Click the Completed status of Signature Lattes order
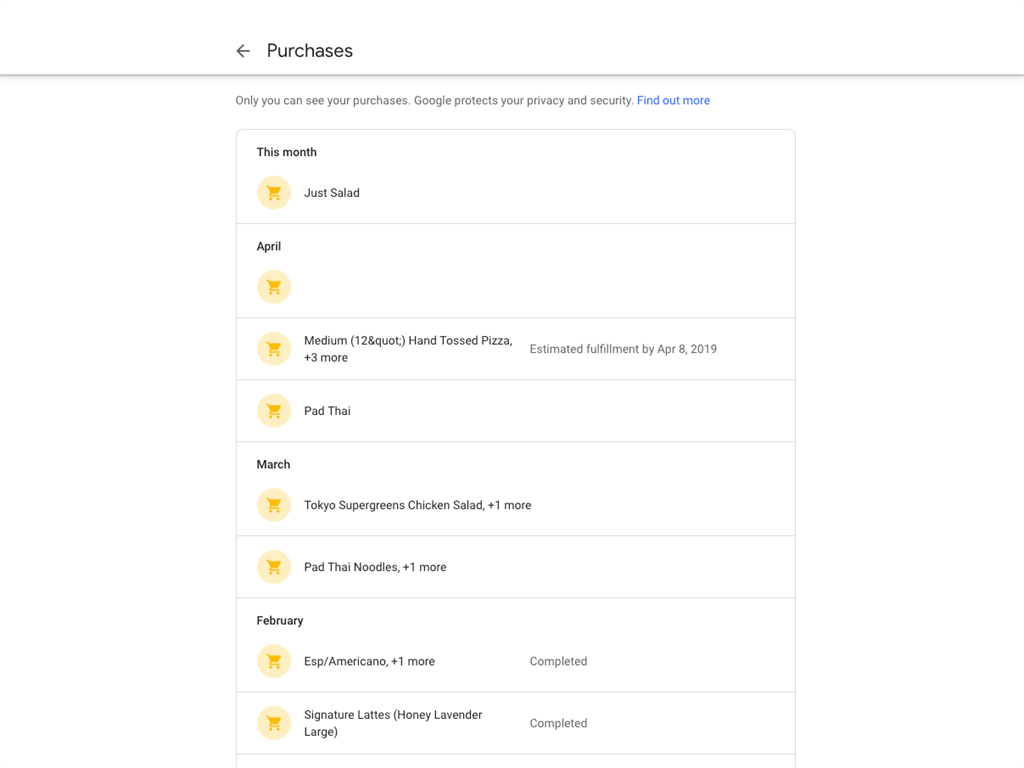Screen dimensions: 1024x768 click(558, 723)
